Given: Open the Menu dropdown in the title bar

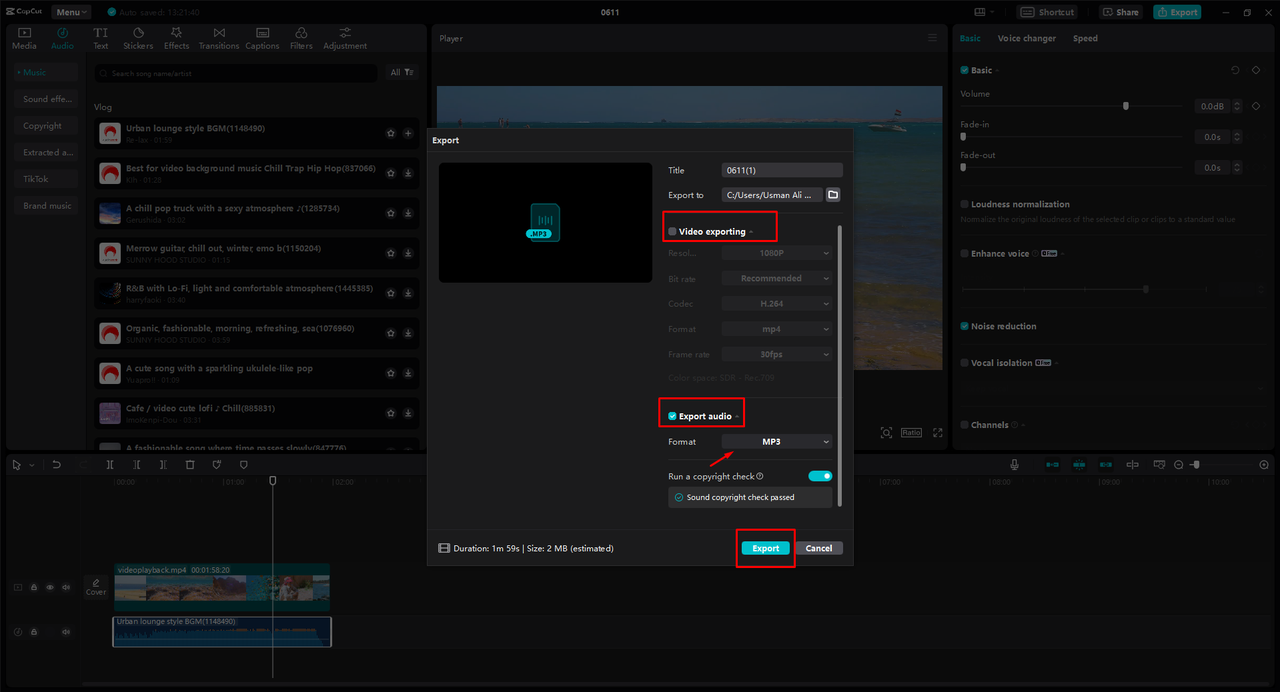Looking at the screenshot, I should coord(71,12).
